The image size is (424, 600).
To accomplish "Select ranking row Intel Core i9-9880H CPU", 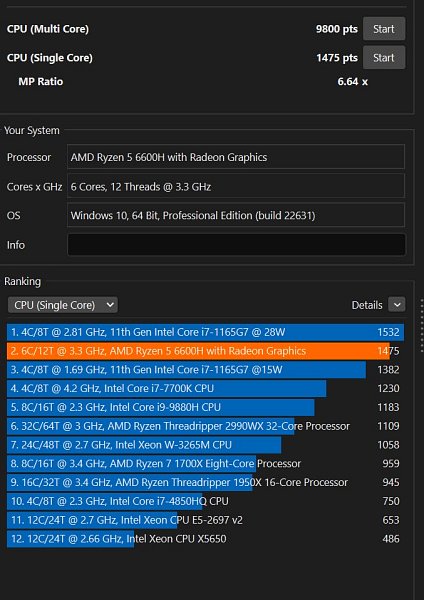I will point(203,407).
